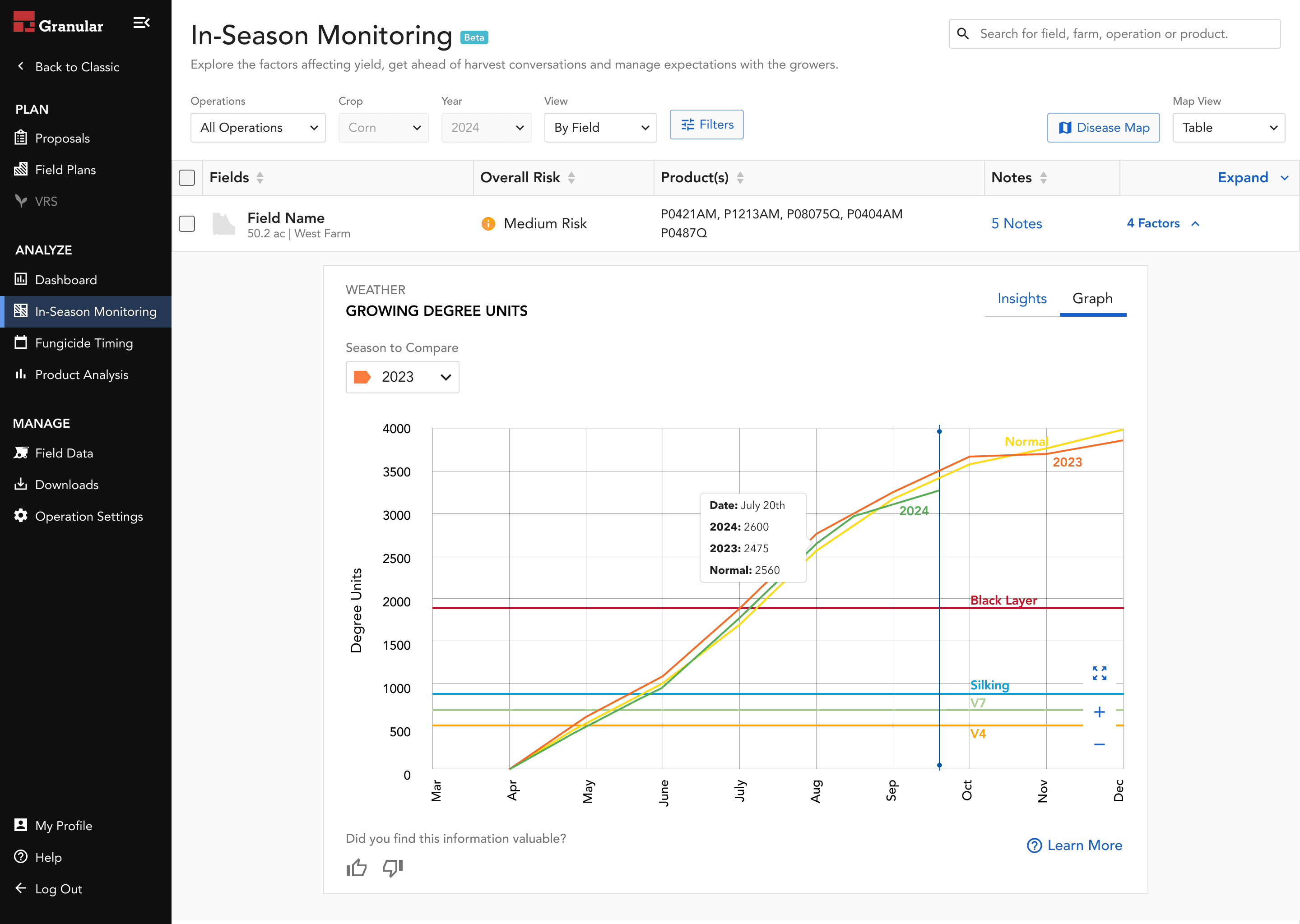
Task: Open the 5 Notes link
Action: [x=1017, y=224]
